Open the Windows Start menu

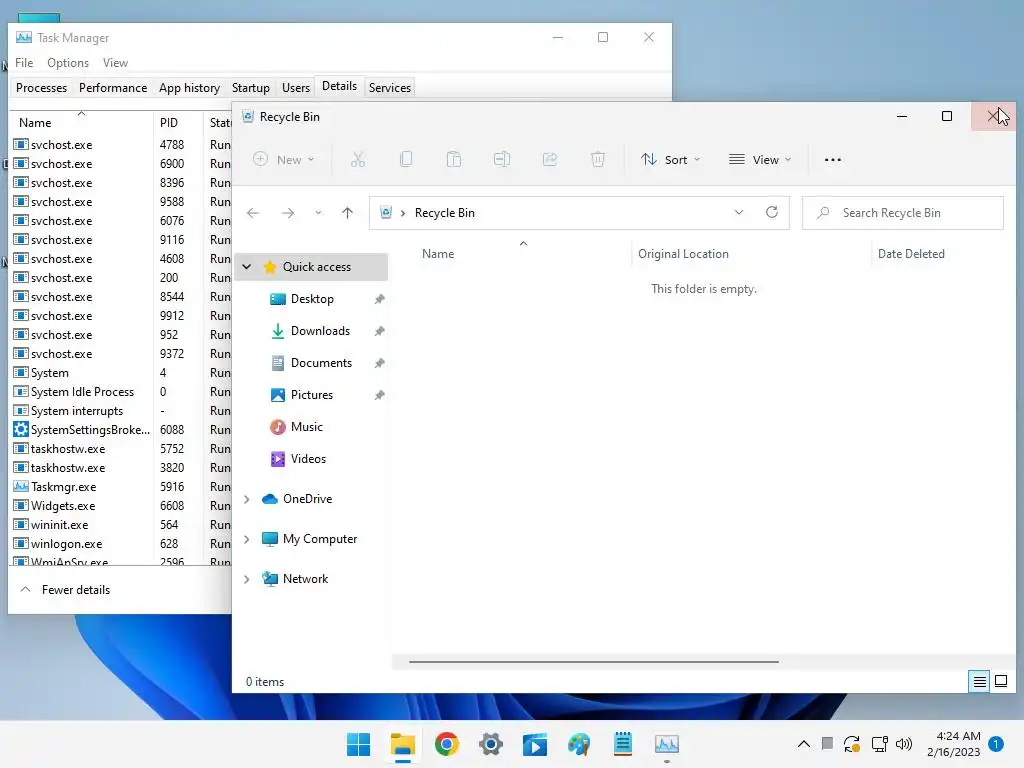pyautogui.click(x=359, y=744)
